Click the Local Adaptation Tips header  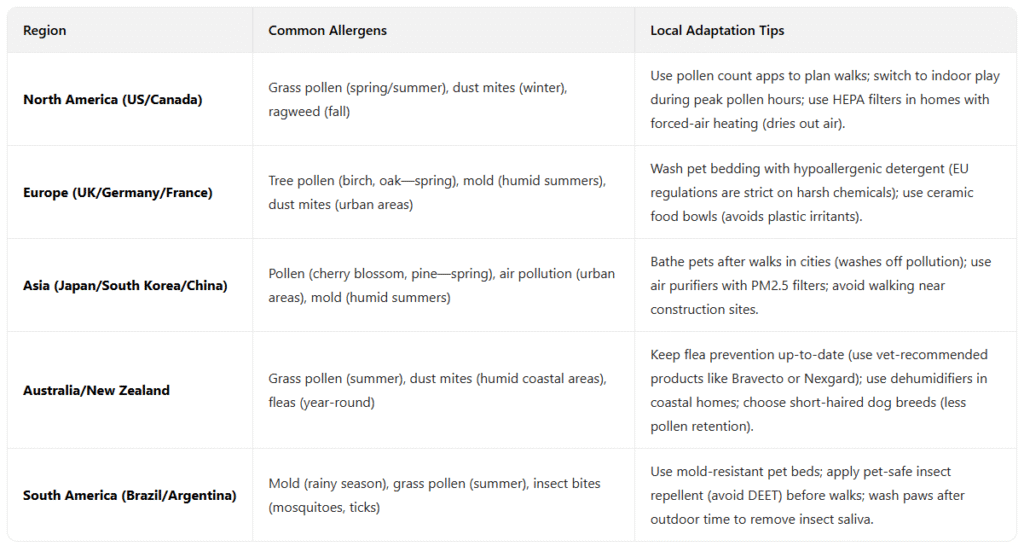click(x=717, y=31)
